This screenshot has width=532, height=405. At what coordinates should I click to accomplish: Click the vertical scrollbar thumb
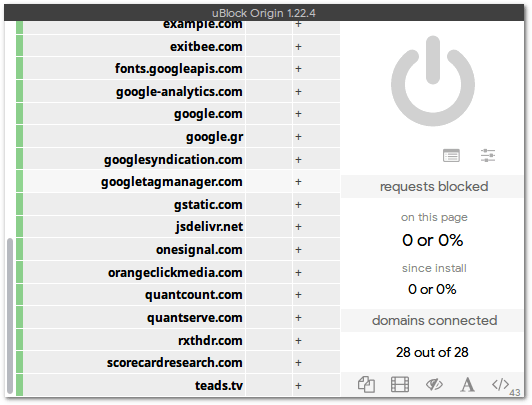[x=10, y=316]
